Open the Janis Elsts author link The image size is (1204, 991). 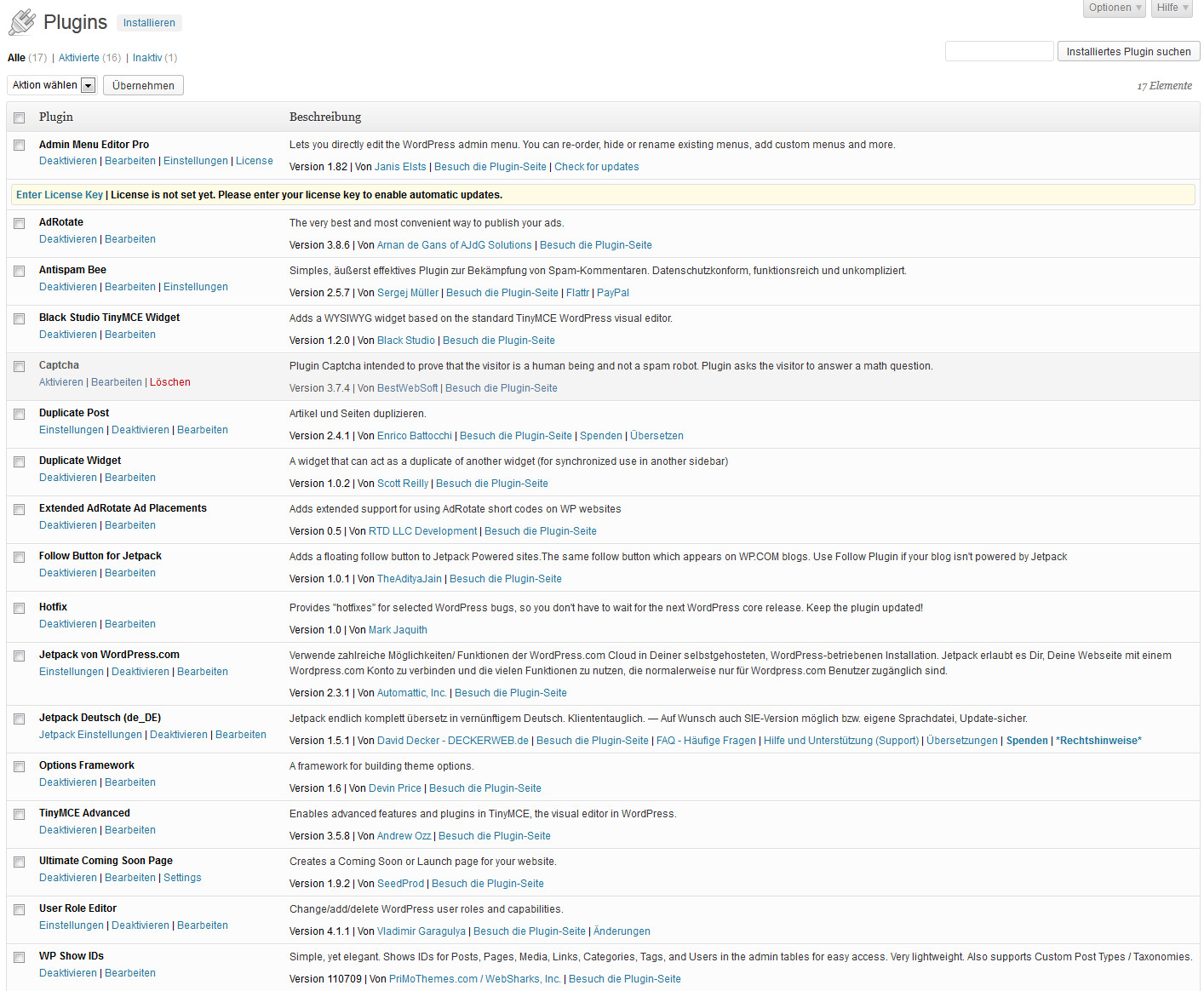(x=400, y=167)
